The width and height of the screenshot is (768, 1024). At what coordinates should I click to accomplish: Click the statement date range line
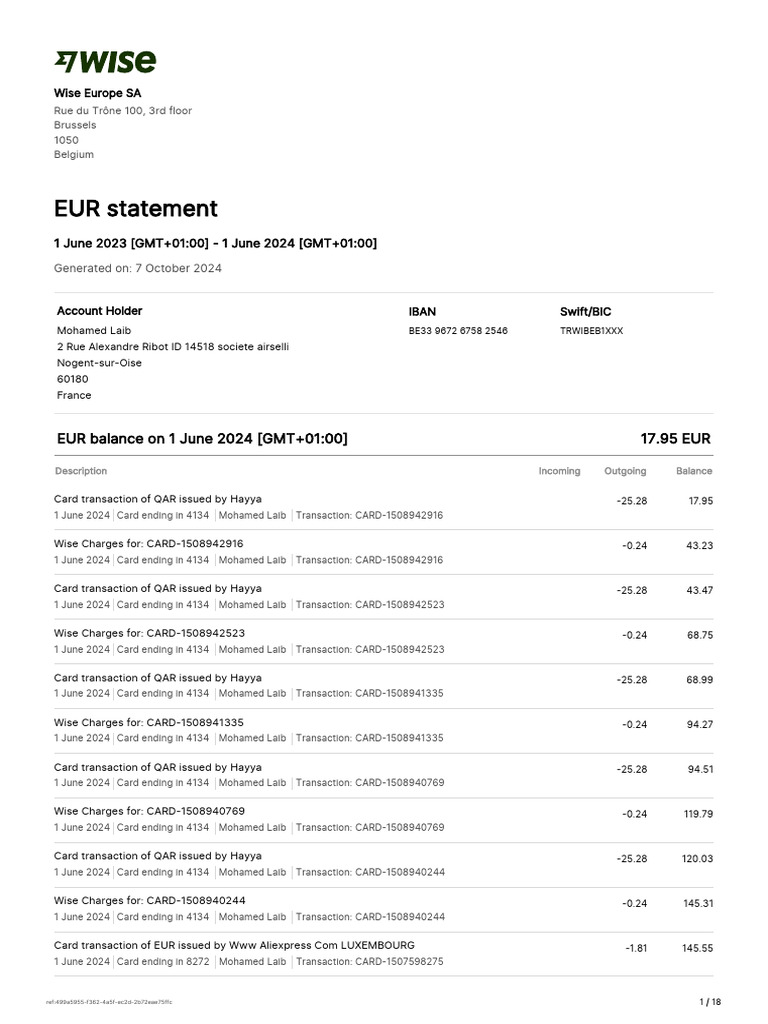[x=215, y=244]
